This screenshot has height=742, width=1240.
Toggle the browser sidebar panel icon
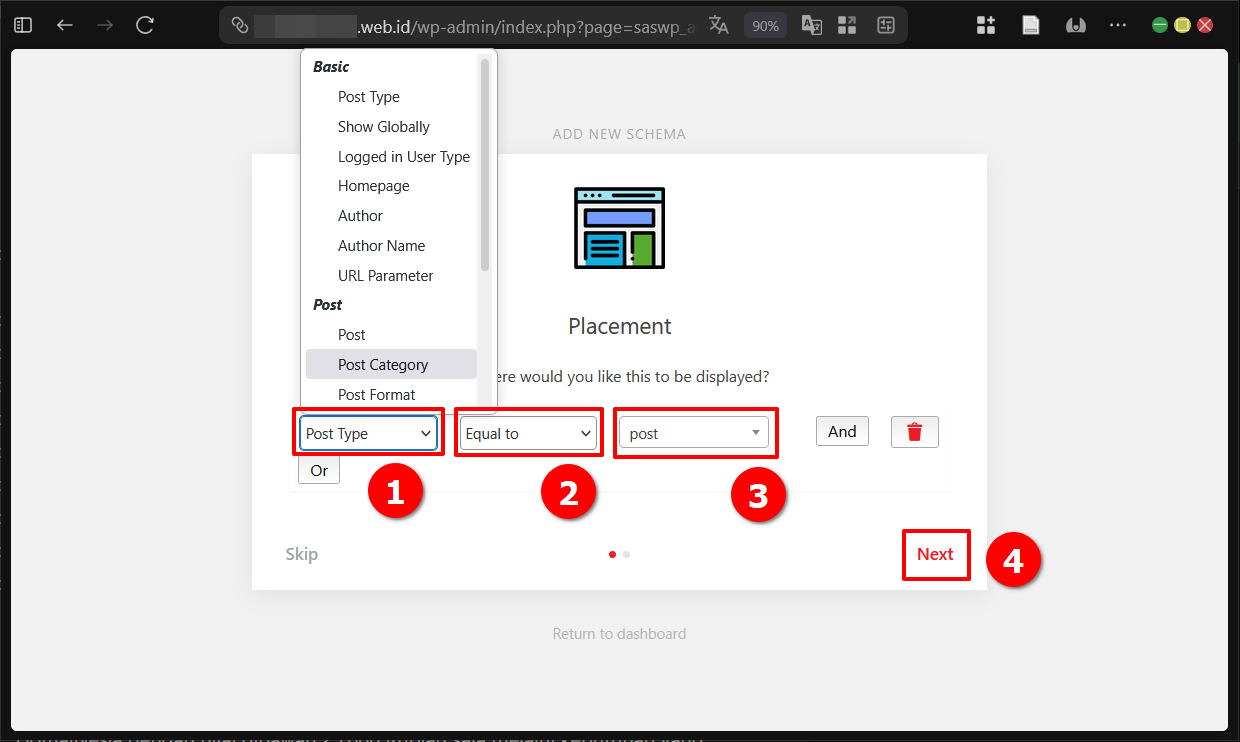click(x=22, y=24)
